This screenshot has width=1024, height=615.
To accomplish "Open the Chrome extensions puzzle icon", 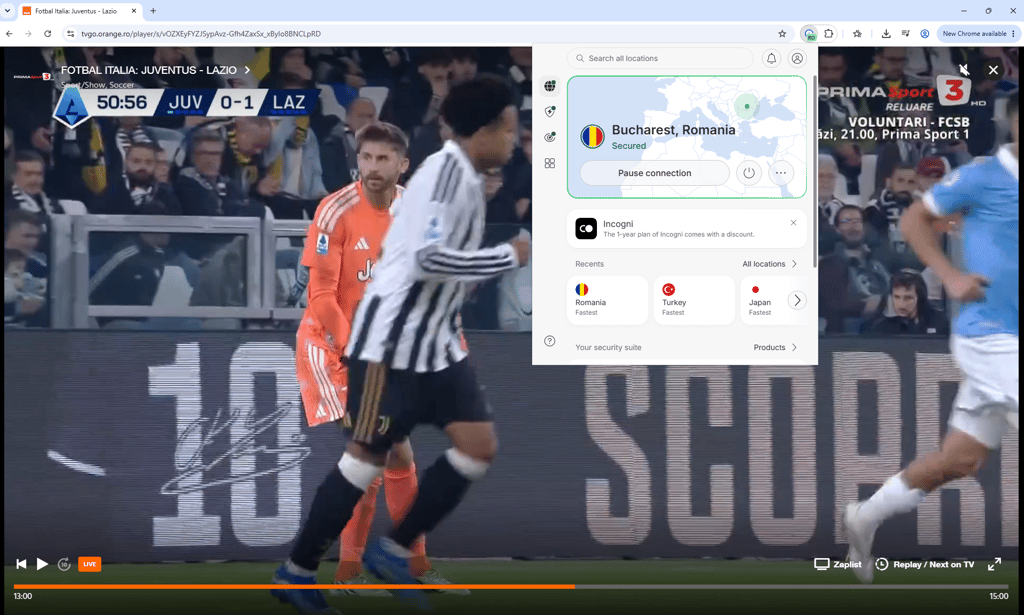I will point(829,34).
